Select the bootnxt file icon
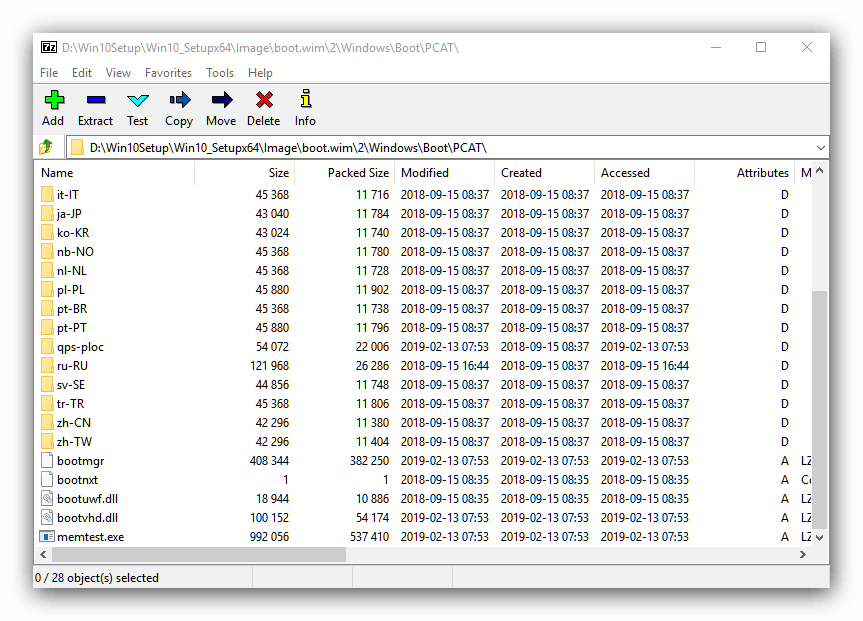This screenshot has width=863, height=621. [47, 480]
